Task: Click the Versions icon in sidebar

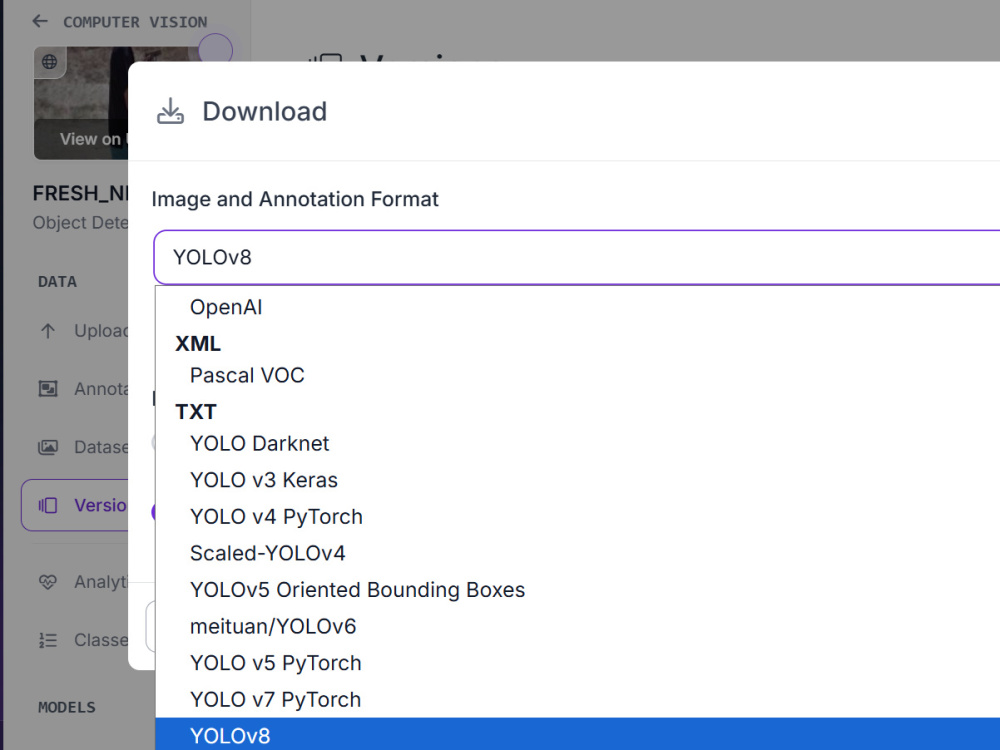Action: 48,506
